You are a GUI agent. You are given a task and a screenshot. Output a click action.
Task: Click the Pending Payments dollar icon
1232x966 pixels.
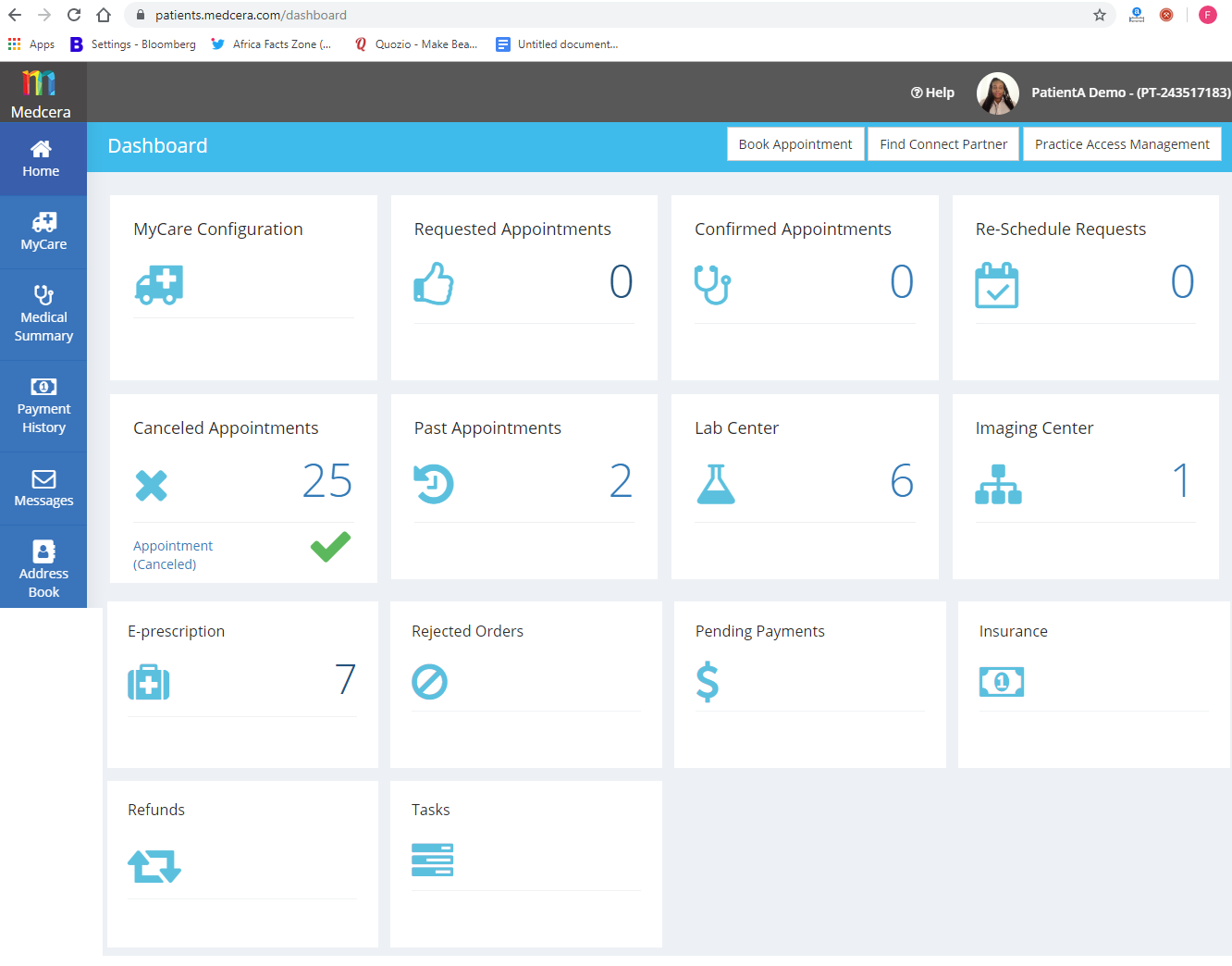click(707, 682)
